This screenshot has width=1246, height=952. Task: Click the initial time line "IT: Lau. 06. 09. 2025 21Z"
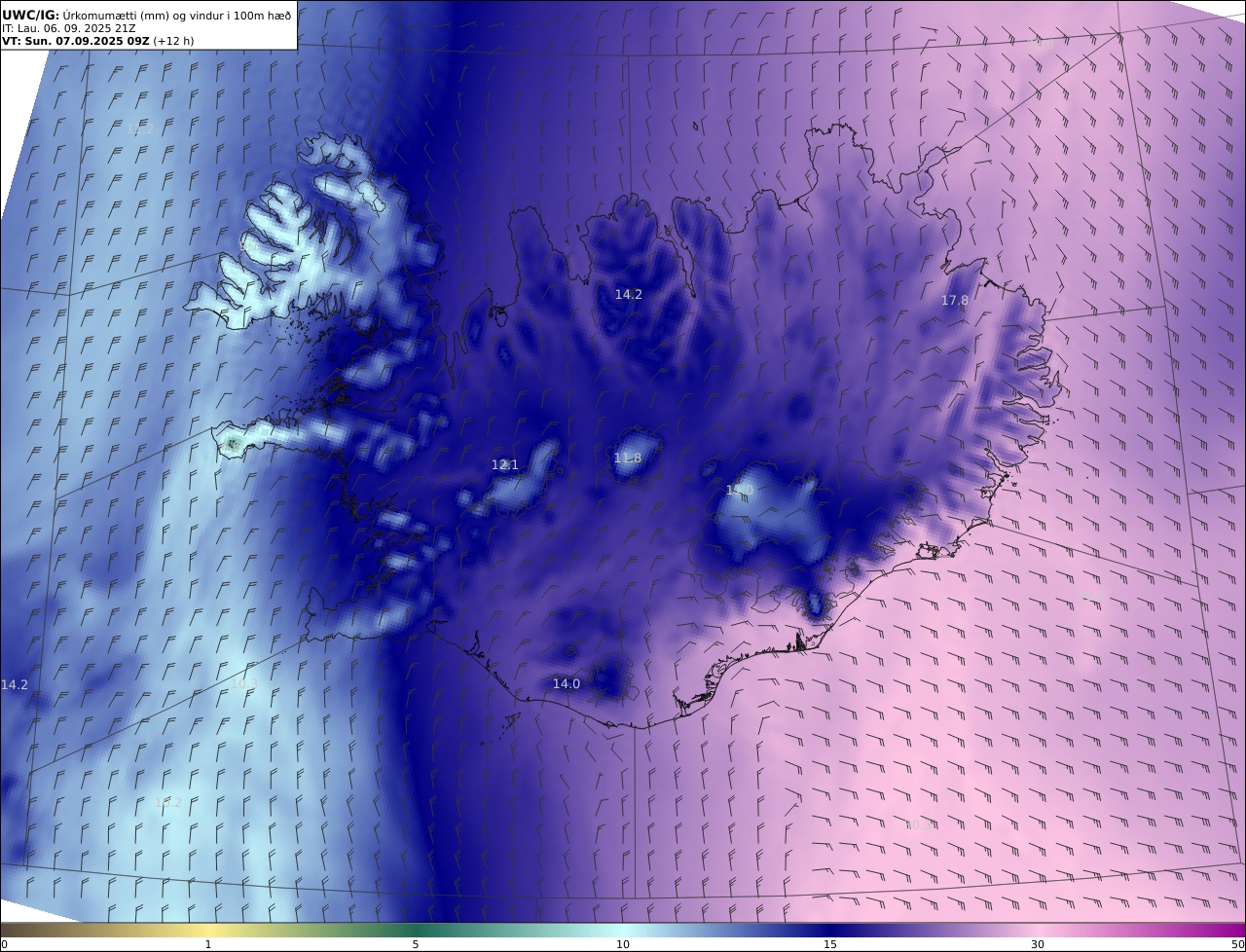point(68,28)
